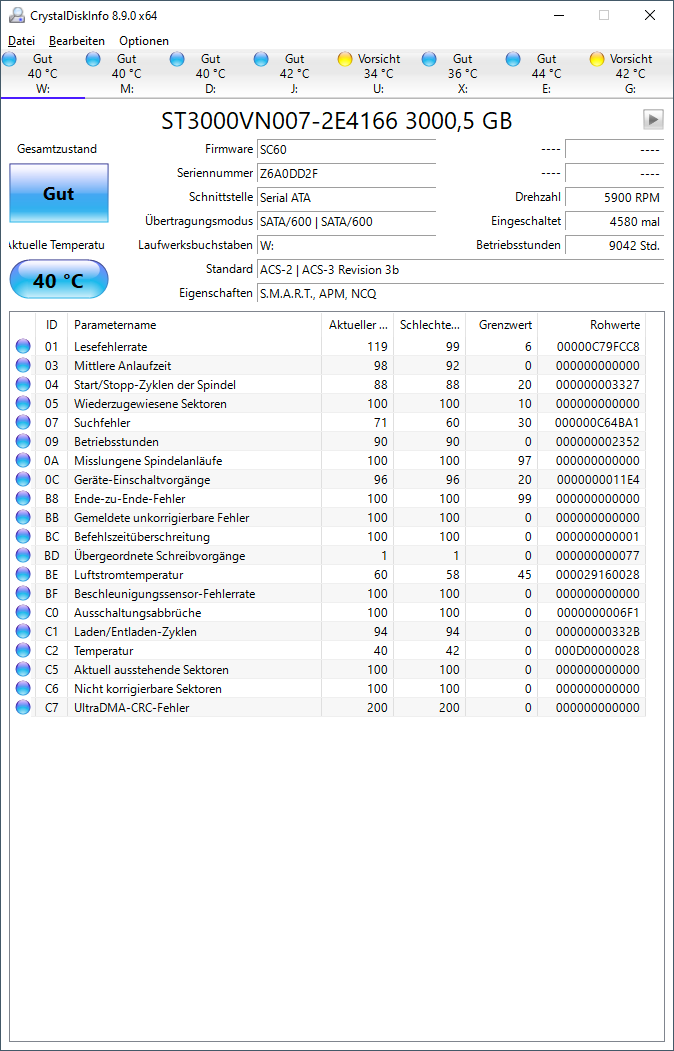Click the status orb for UltraDMA-CRC-Fehler

(23, 708)
